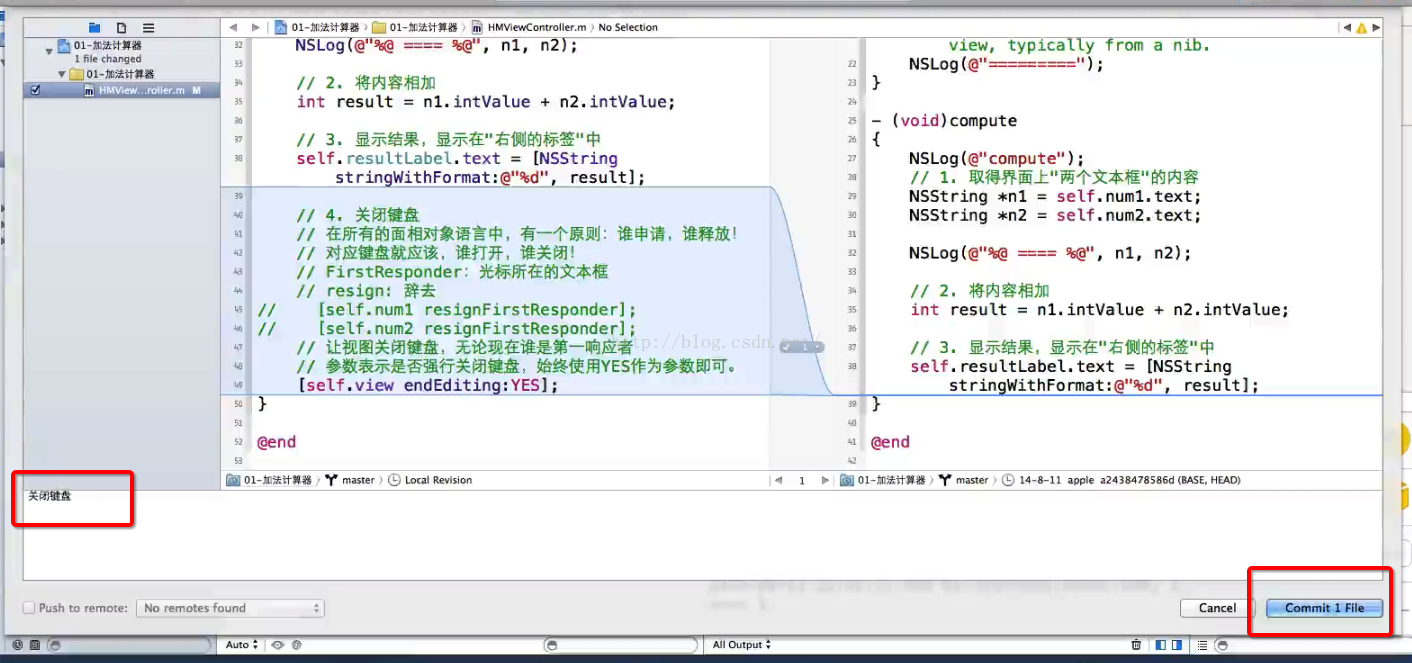Click the project icon in left jump bar

(282, 27)
